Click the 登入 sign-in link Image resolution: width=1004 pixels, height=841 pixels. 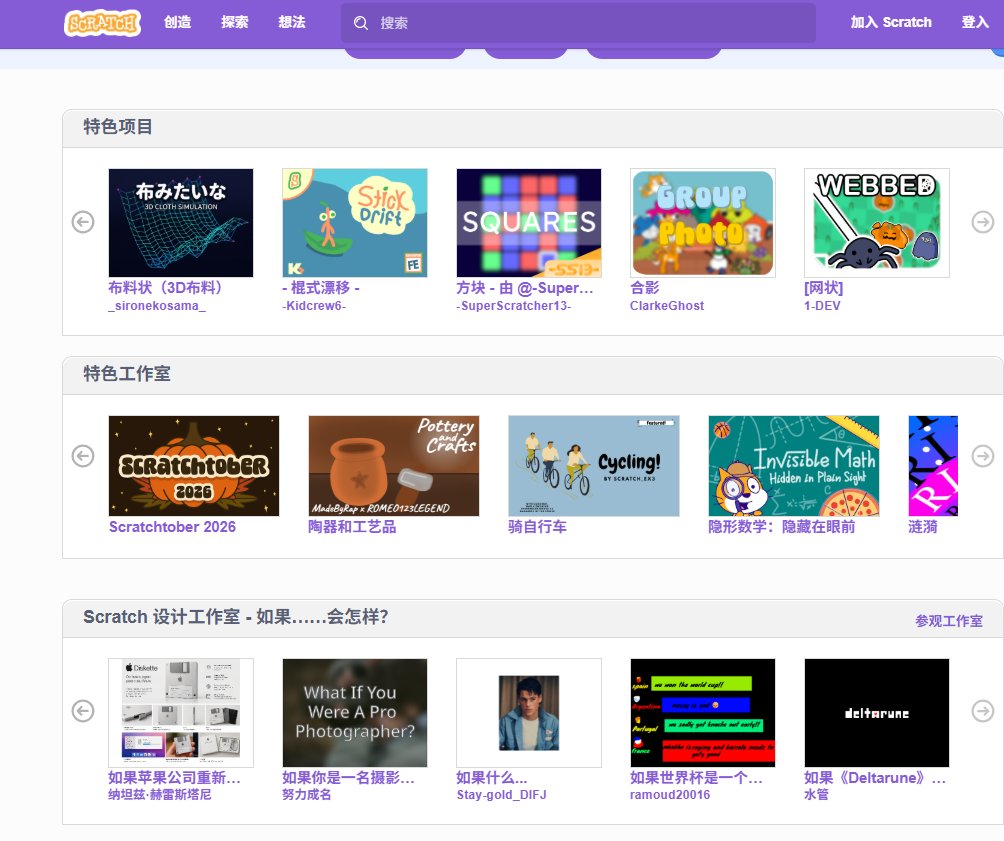point(975,22)
